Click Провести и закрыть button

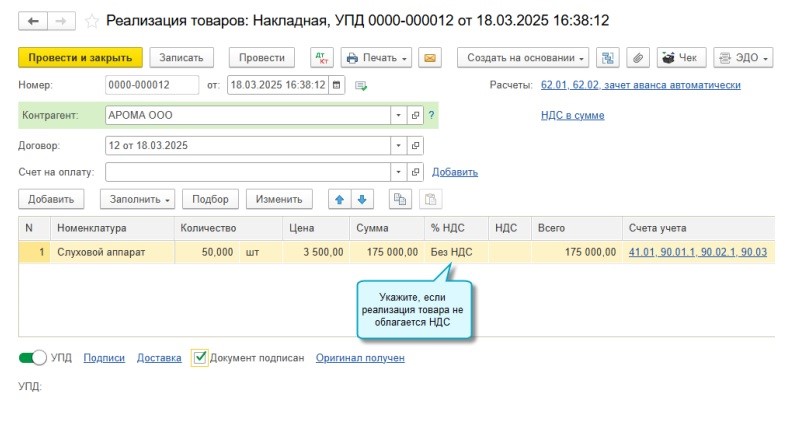coord(81,58)
